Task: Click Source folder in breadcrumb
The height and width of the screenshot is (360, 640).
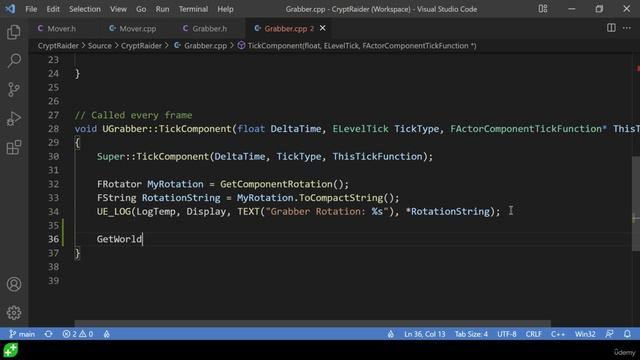Action: click(x=100, y=46)
